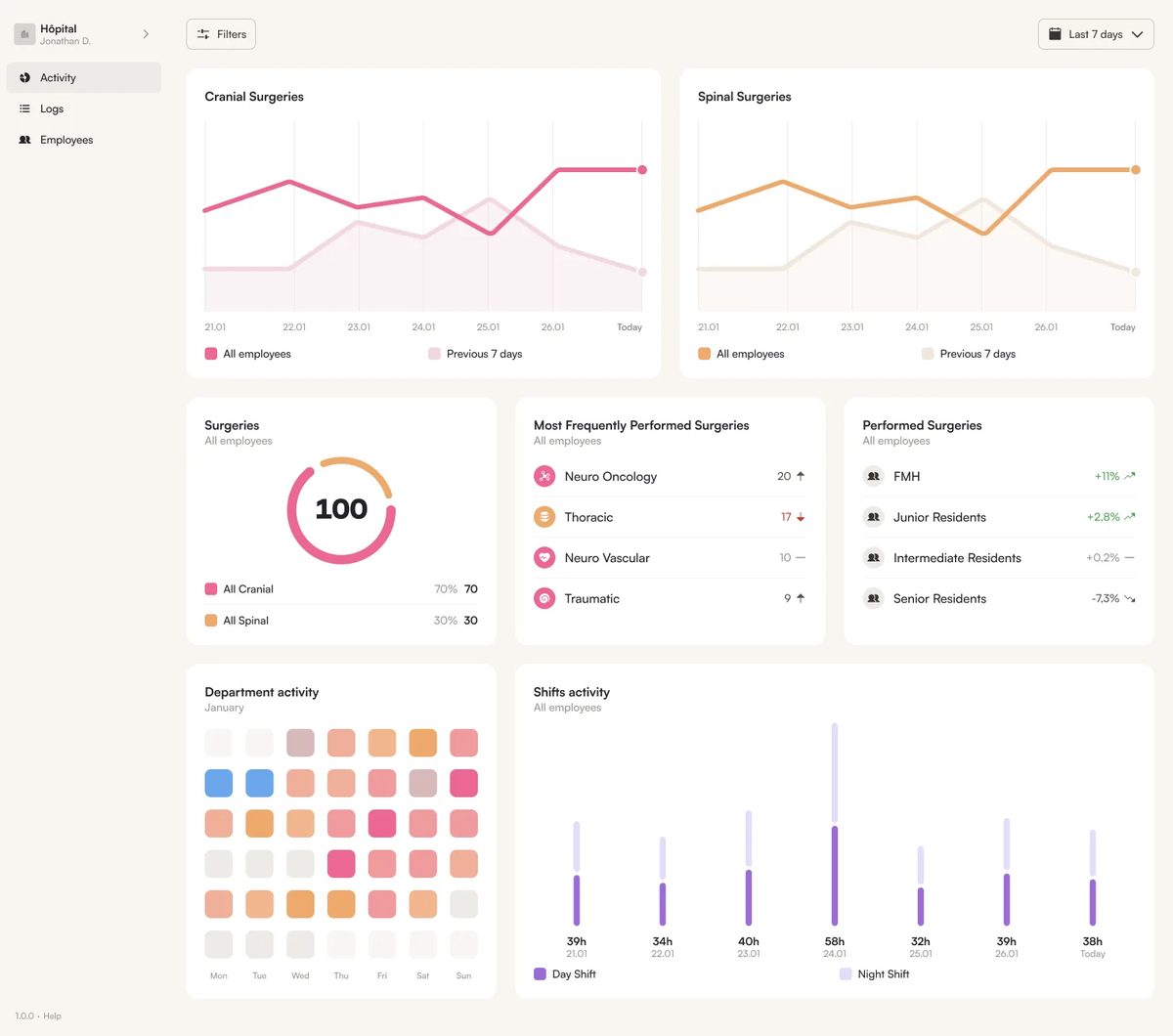
Task: Select the 58h shift bar for 24.01
Action: pyautogui.click(x=835, y=824)
